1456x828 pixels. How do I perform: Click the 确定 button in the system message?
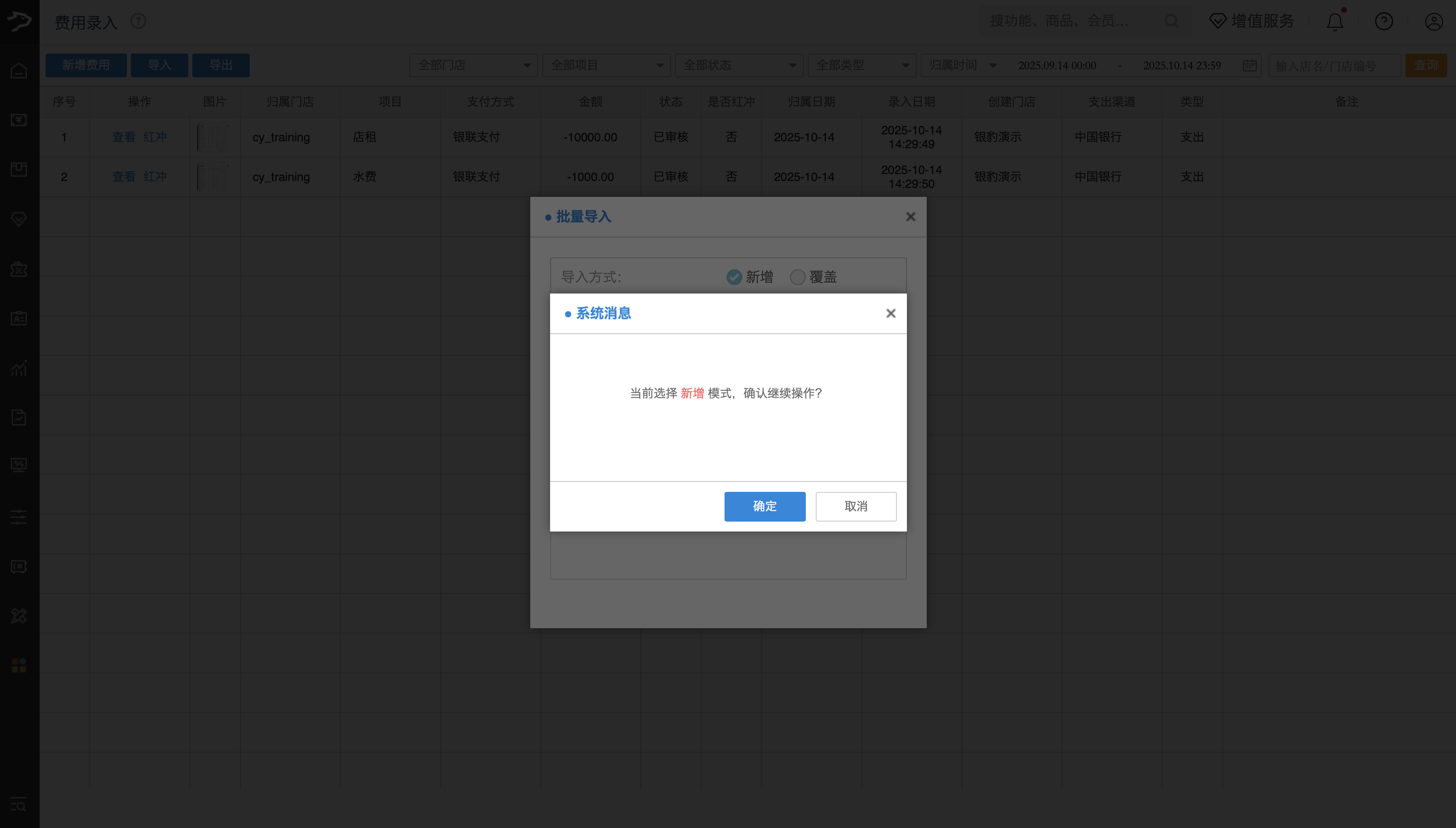tap(764, 506)
